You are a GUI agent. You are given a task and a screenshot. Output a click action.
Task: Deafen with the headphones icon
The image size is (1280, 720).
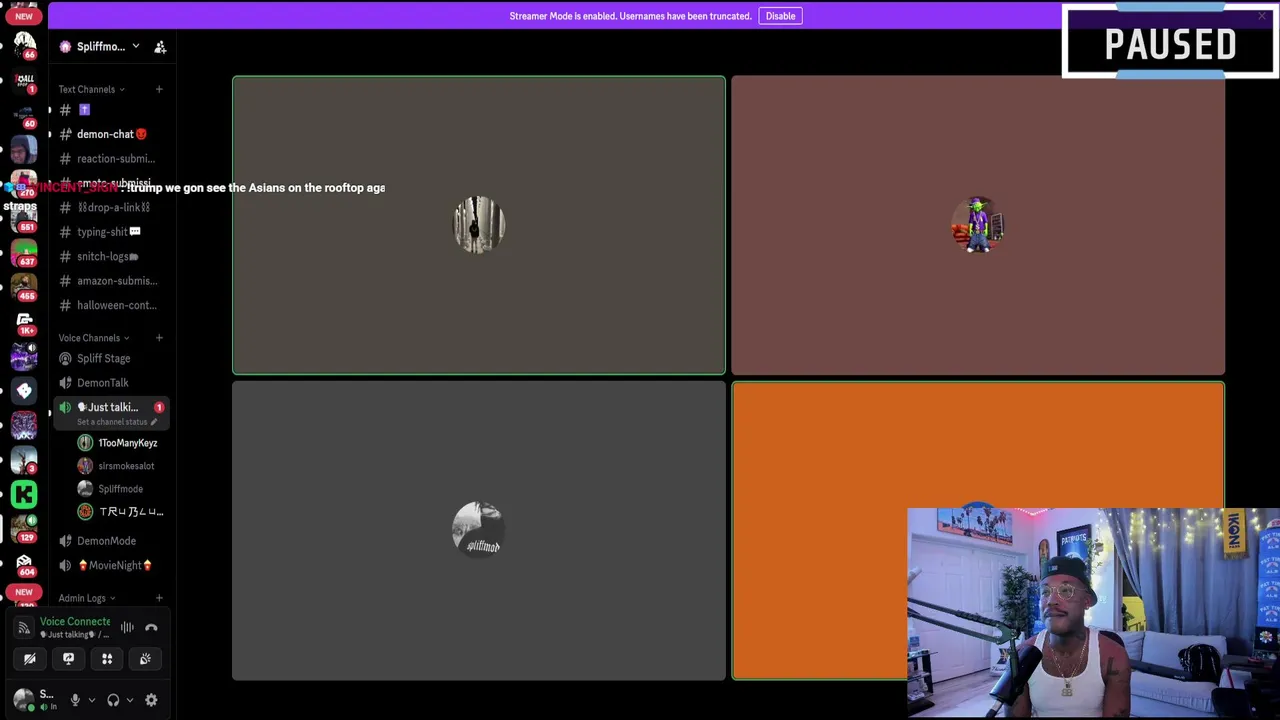coord(113,700)
